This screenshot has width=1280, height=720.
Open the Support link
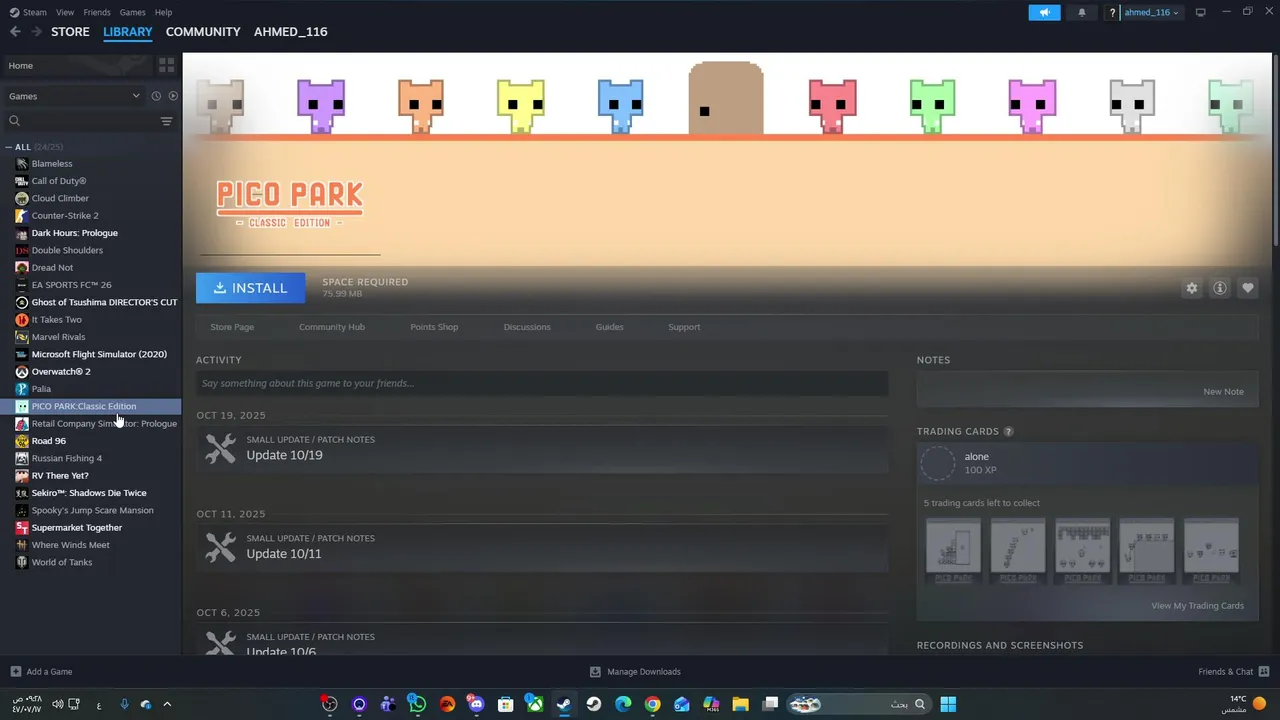[x=684, y=327]
